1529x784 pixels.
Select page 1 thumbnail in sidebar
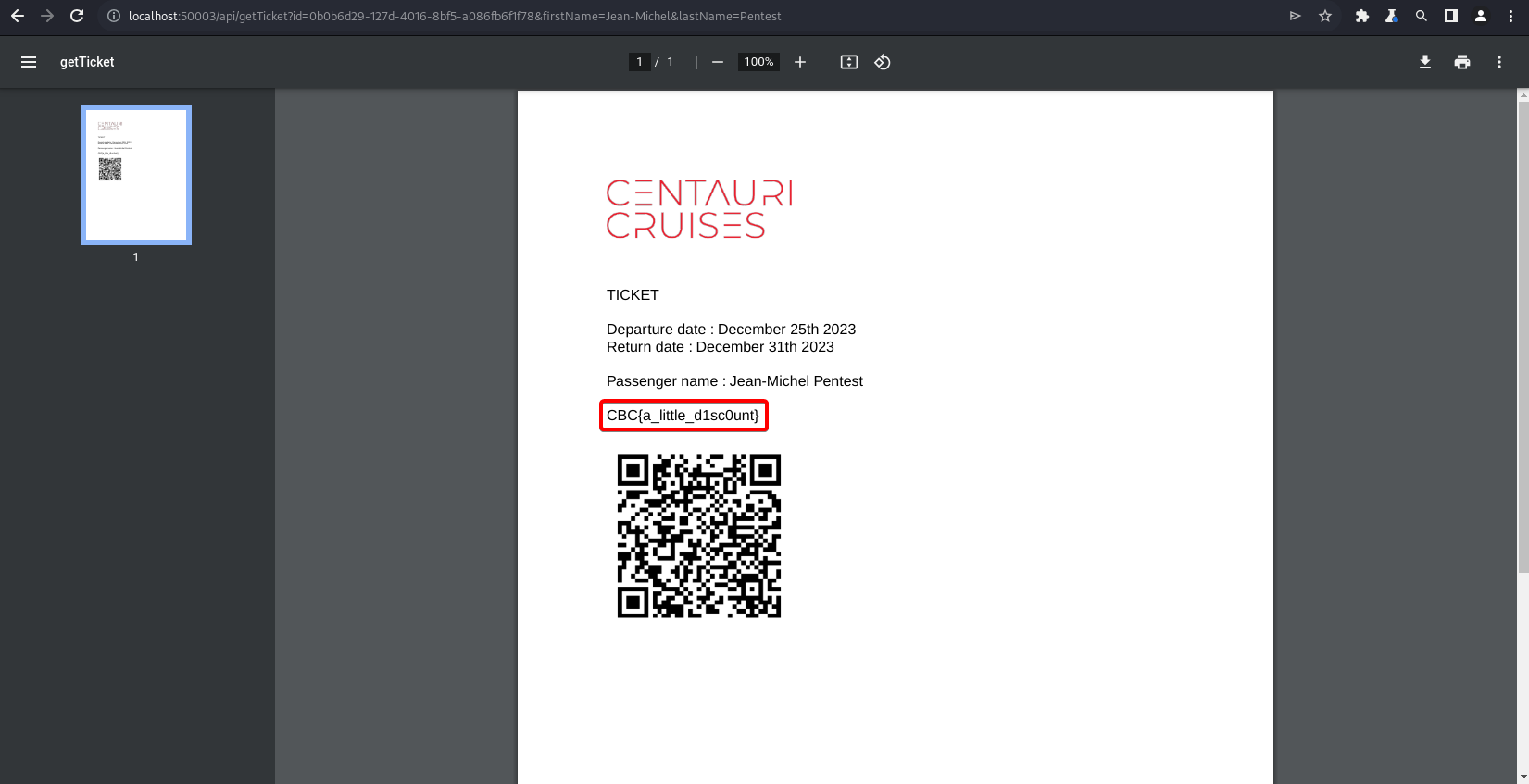pyautogui.click(x=136, y=175)
